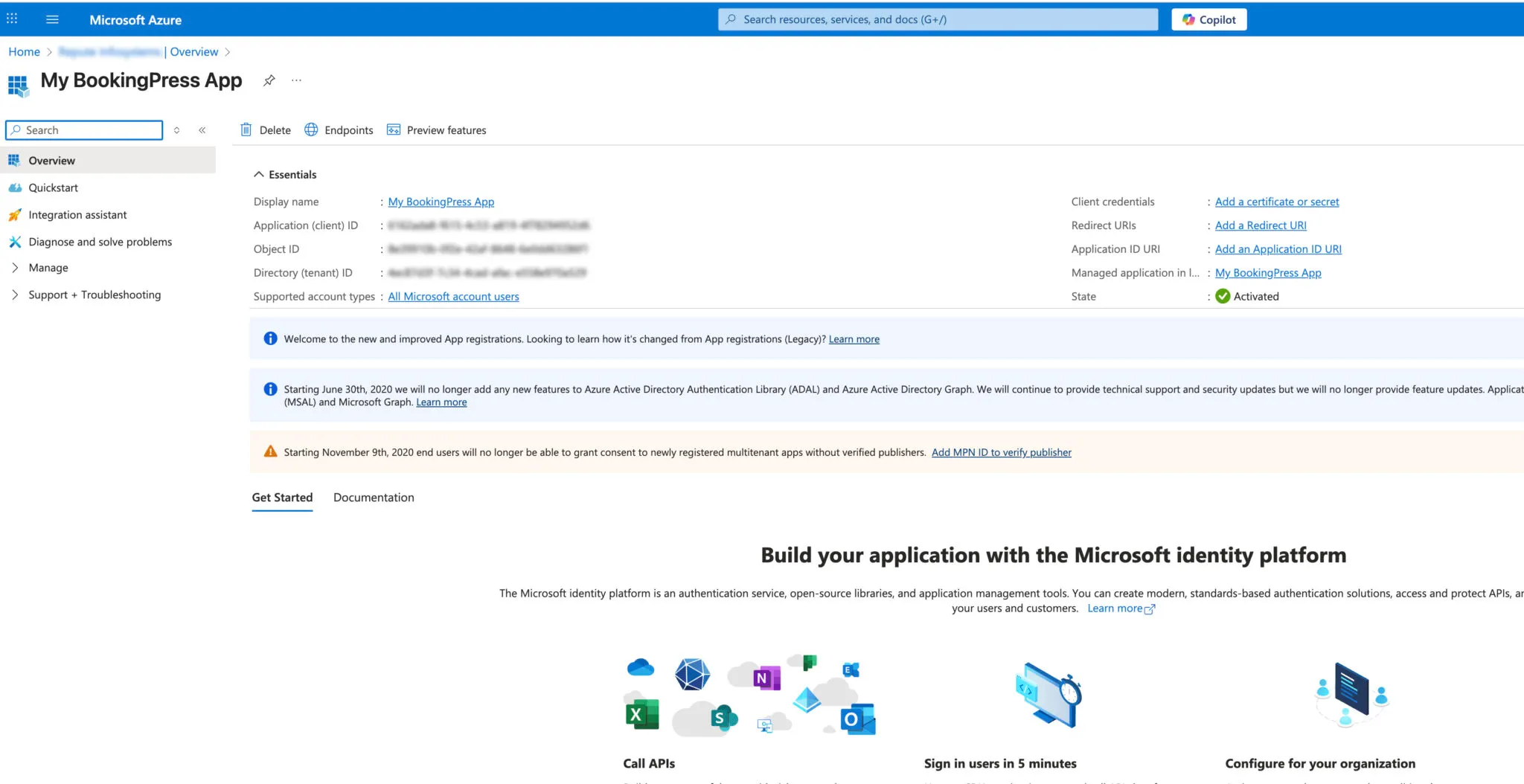Focus the sidebar Search box
1524x784 pixels.
click(x=84, y=130)
